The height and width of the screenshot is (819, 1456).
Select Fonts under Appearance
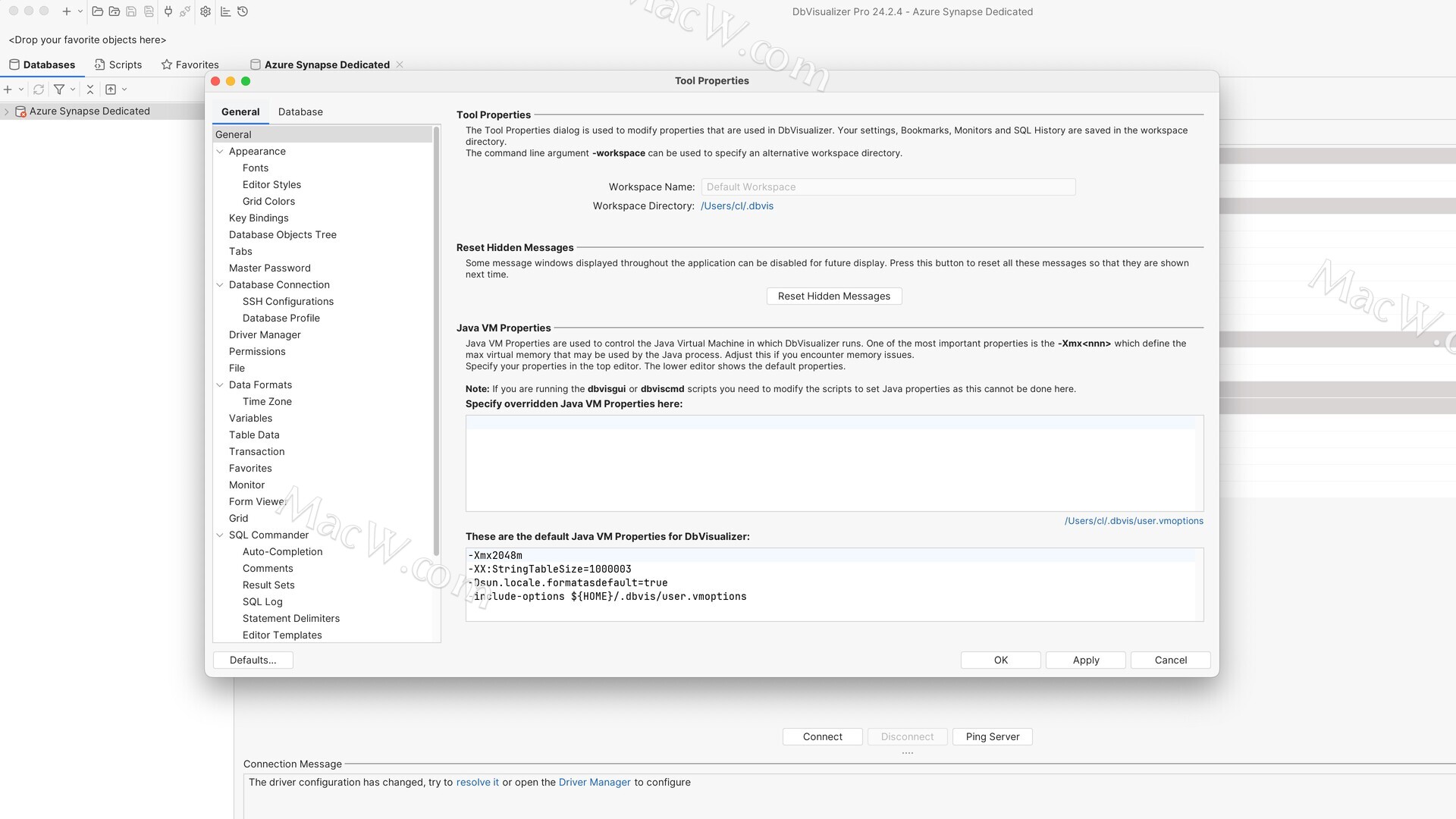(x=256, y=168)
